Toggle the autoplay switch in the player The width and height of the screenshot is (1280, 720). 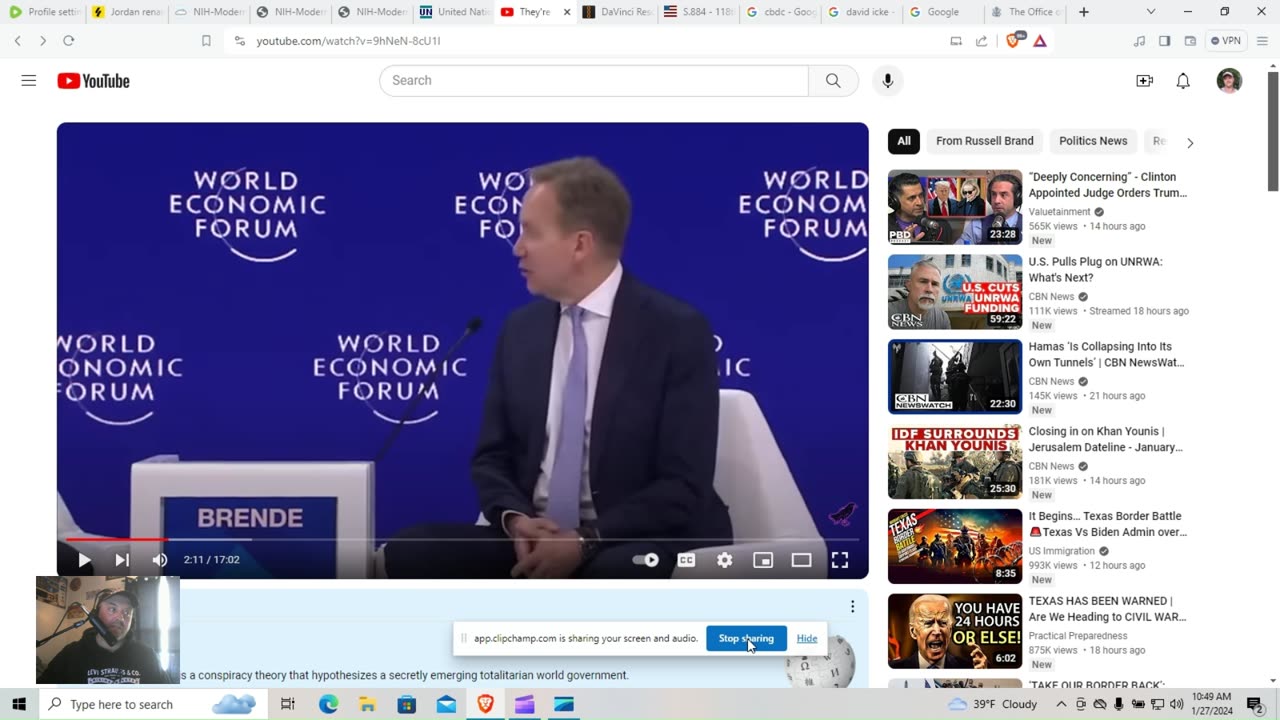pyautogui.click(x=647, y=560)
